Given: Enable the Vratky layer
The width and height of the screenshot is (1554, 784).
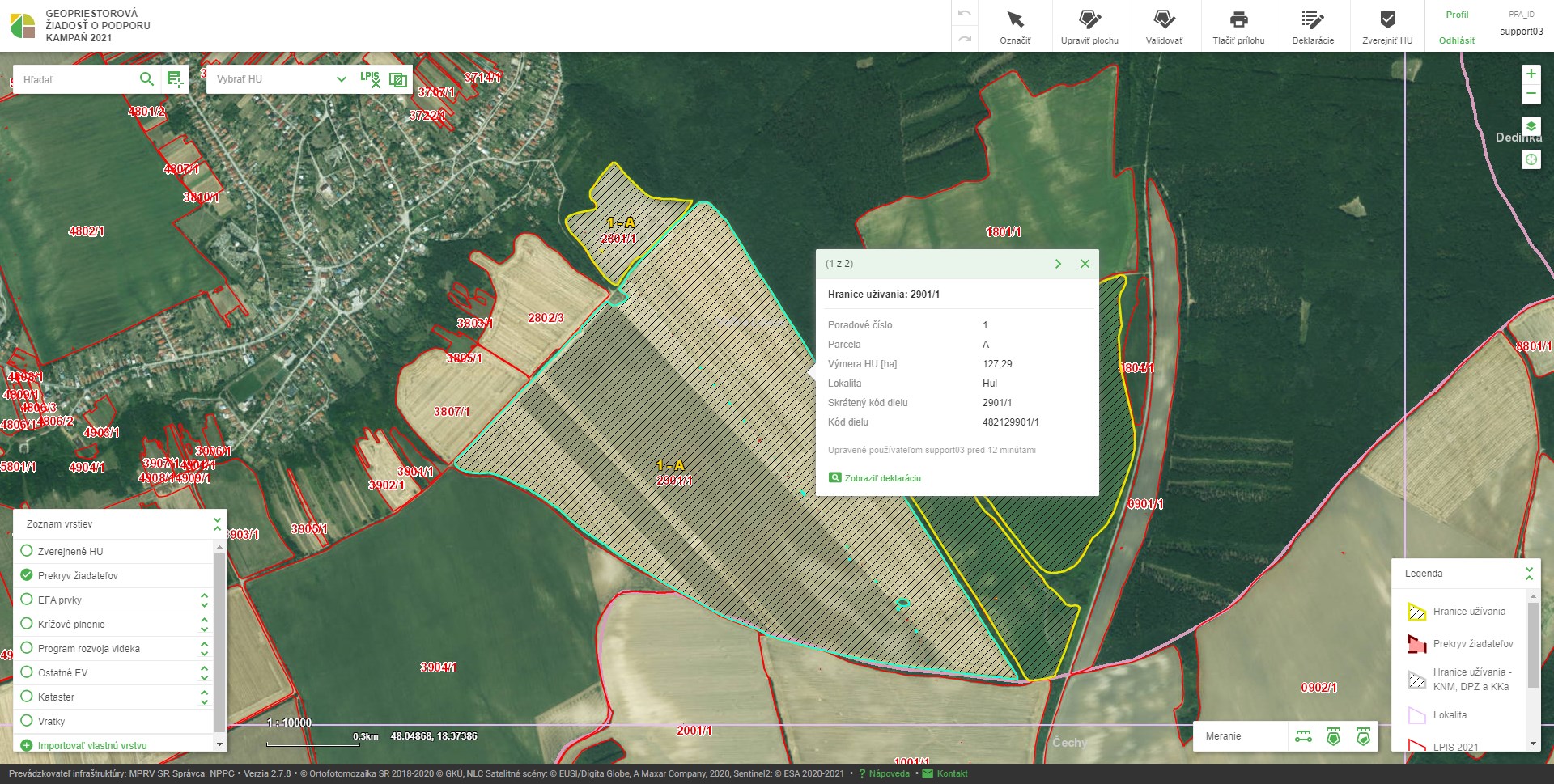Looking at the screenshot, I should tap(26, 721).
